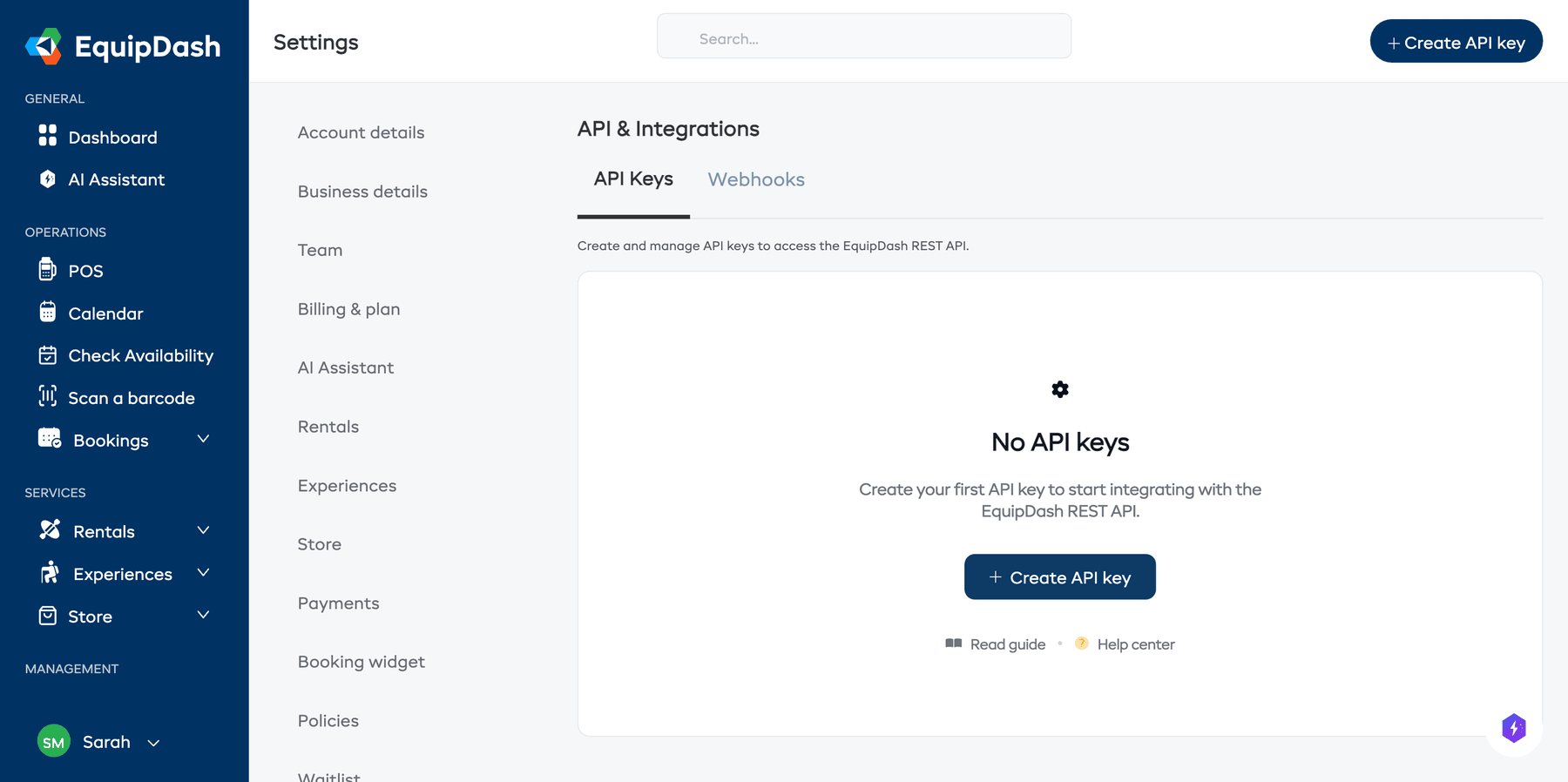The width and height of the screenshot is (1568, 782).
Task: Open Billing & plan settings
Action: pyautogui.click(x=348, y=309)
